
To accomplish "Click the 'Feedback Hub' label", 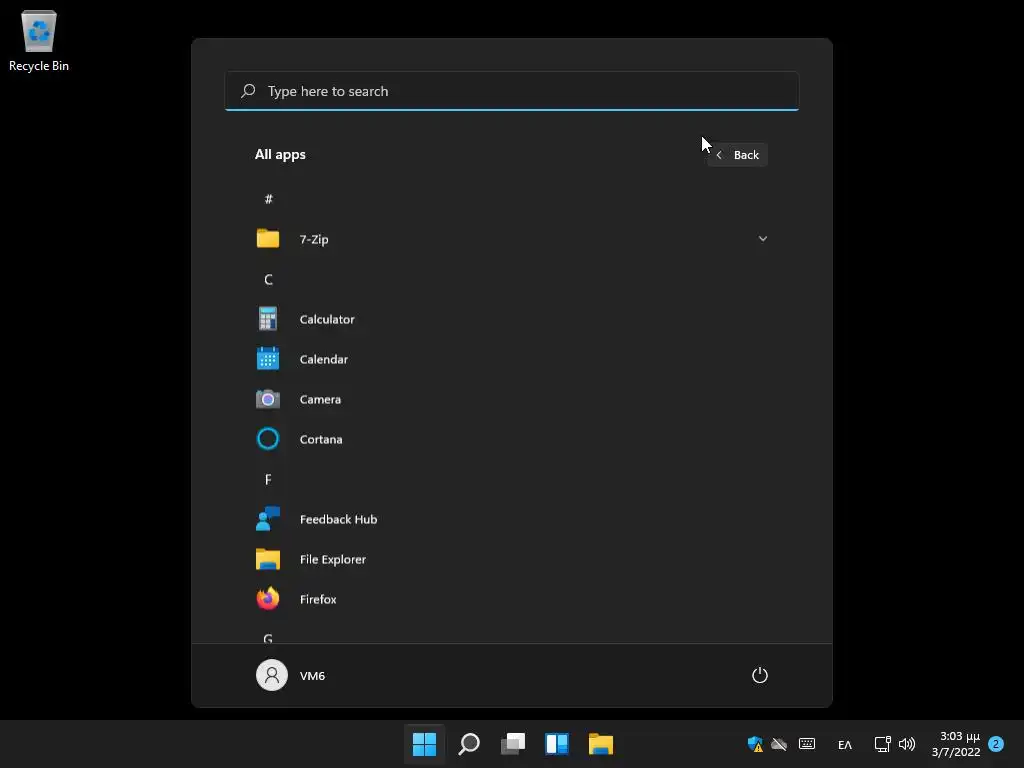I will pyautogui.click(x=338, y=519).
